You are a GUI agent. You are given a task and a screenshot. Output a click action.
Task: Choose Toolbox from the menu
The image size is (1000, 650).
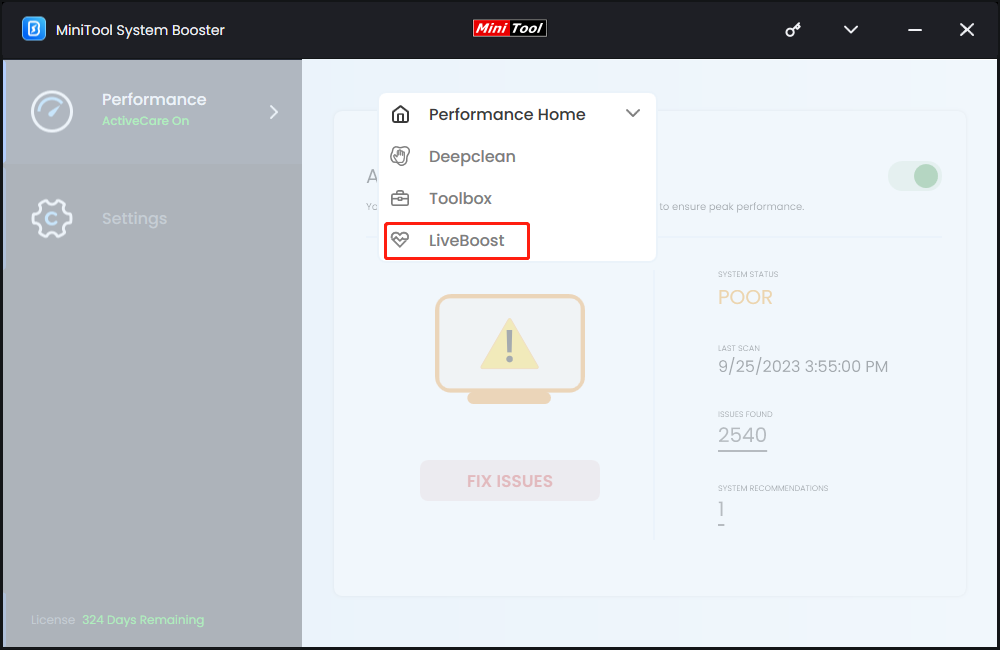pyautogui.click(x=460, y=198)
